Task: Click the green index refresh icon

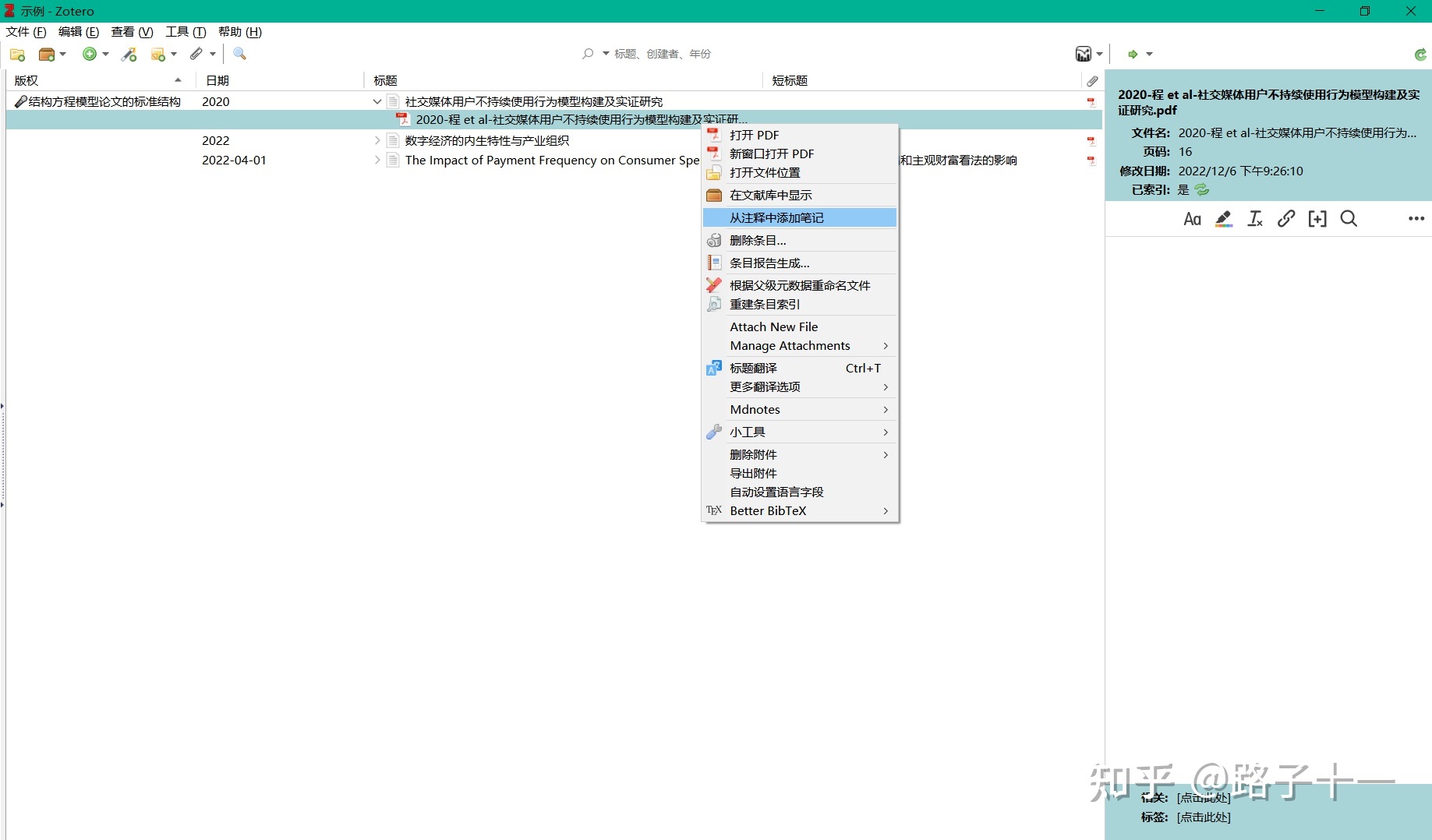Action: (x=1201, y=189)
